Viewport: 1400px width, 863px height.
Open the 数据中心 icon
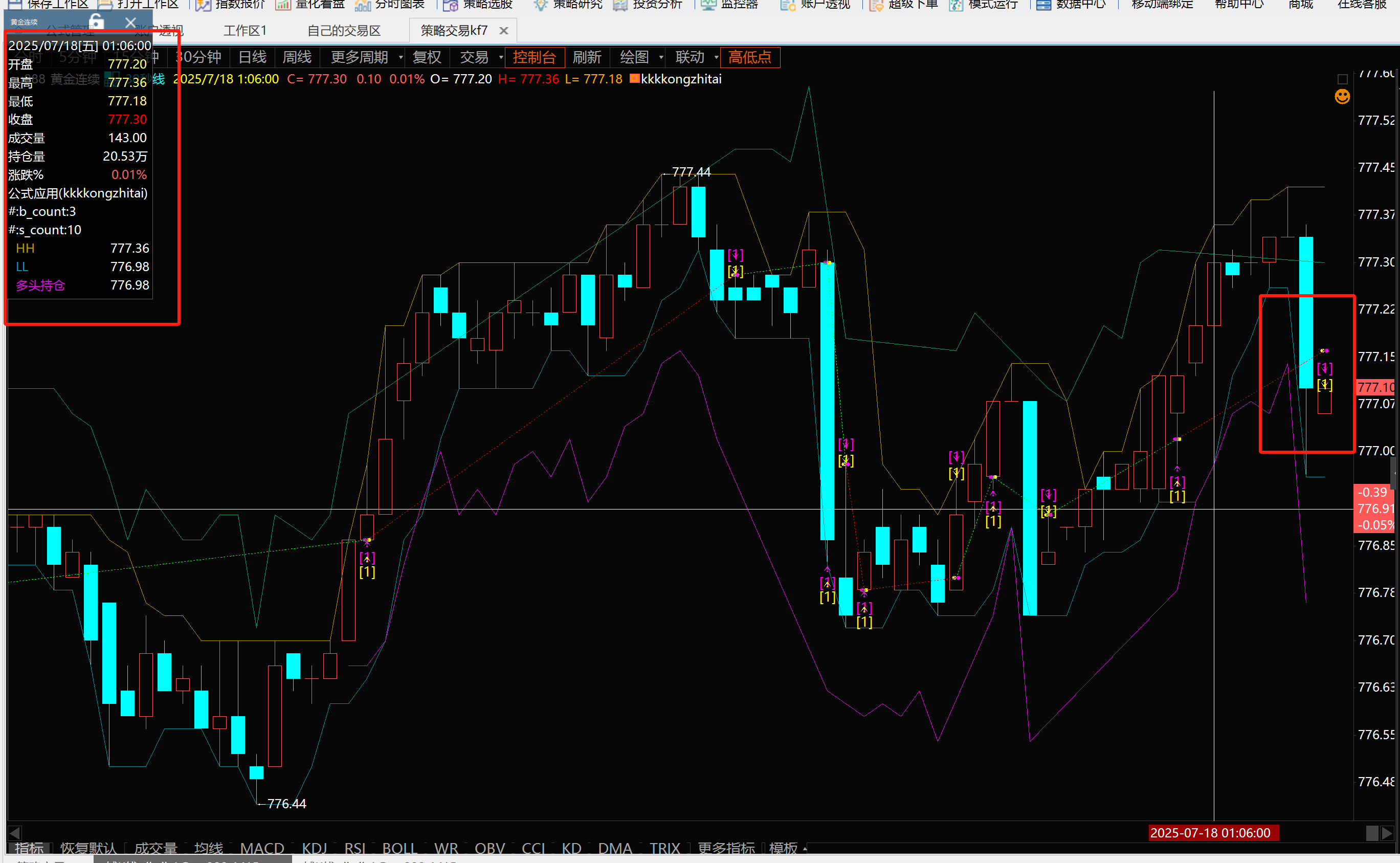1044,5
